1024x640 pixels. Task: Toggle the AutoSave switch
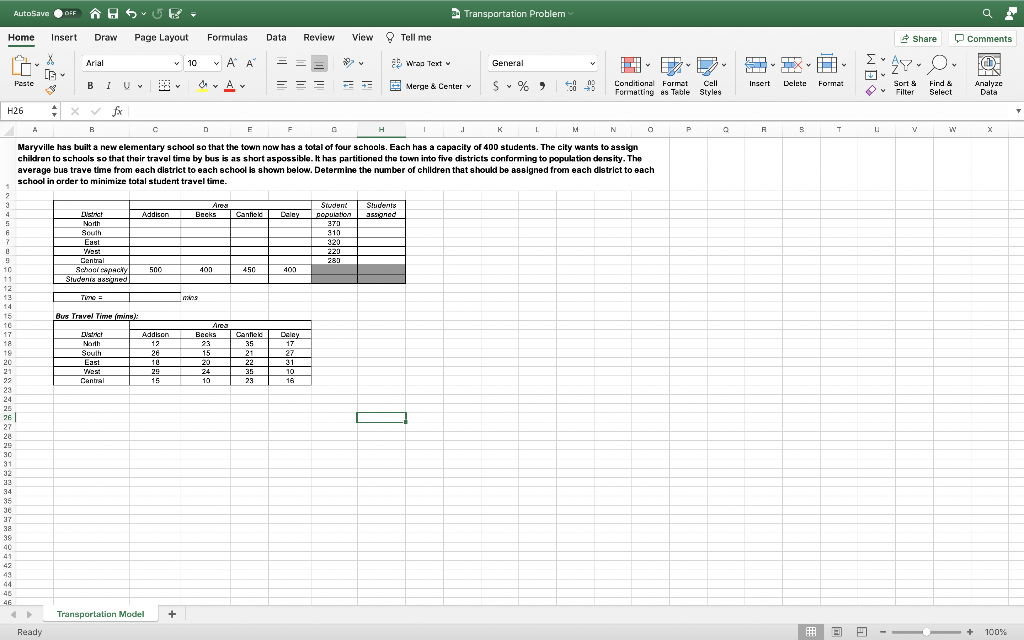67,13
